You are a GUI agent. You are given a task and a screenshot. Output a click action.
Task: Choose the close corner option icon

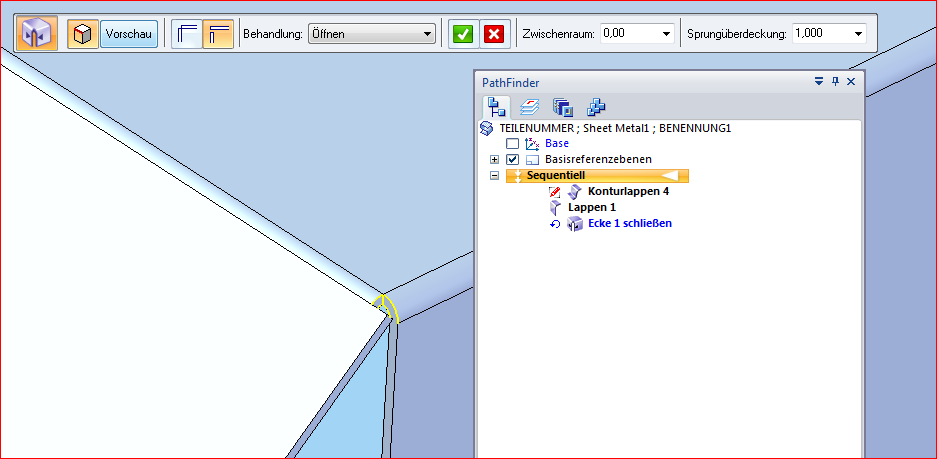(x=187, y=34)
